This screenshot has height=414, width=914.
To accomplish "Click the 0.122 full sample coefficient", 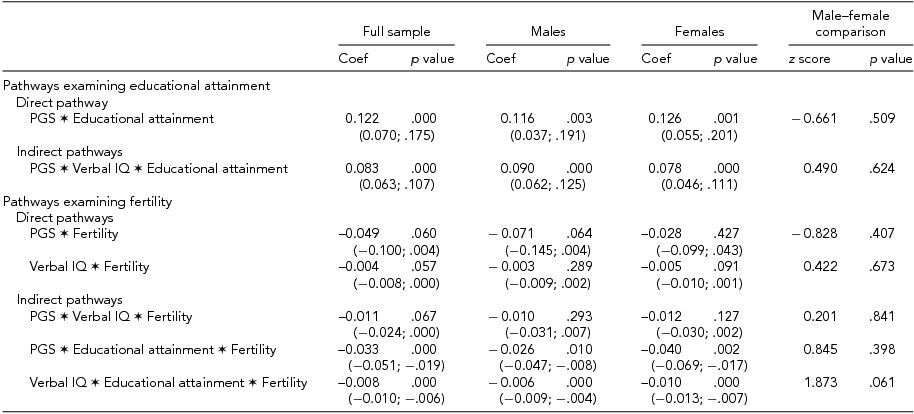I will coord(362,119).
